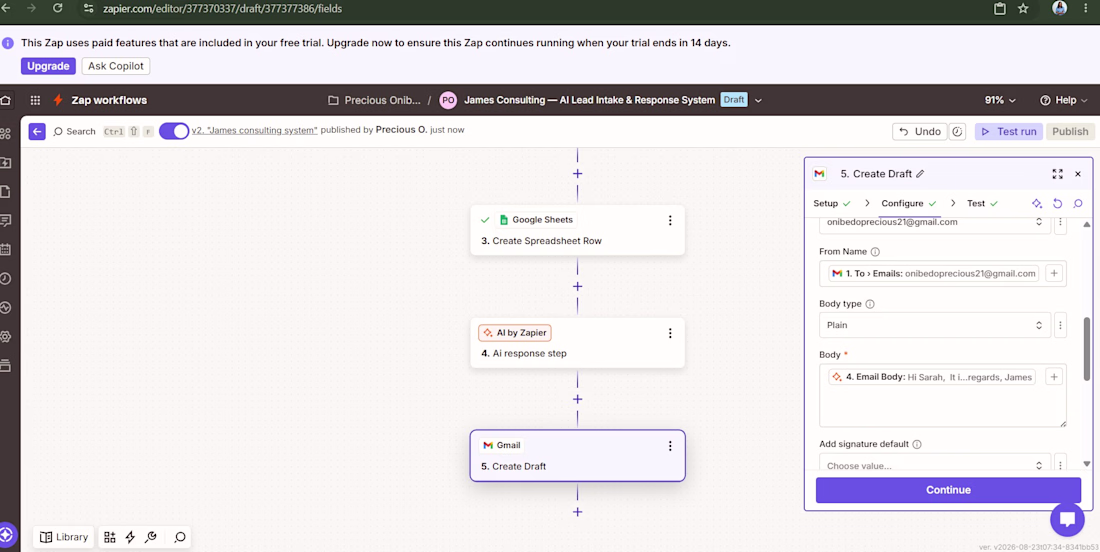Open the James consulting system version link
The height and width of the screenshot is (552, 1100).
[x=256, y=130]
